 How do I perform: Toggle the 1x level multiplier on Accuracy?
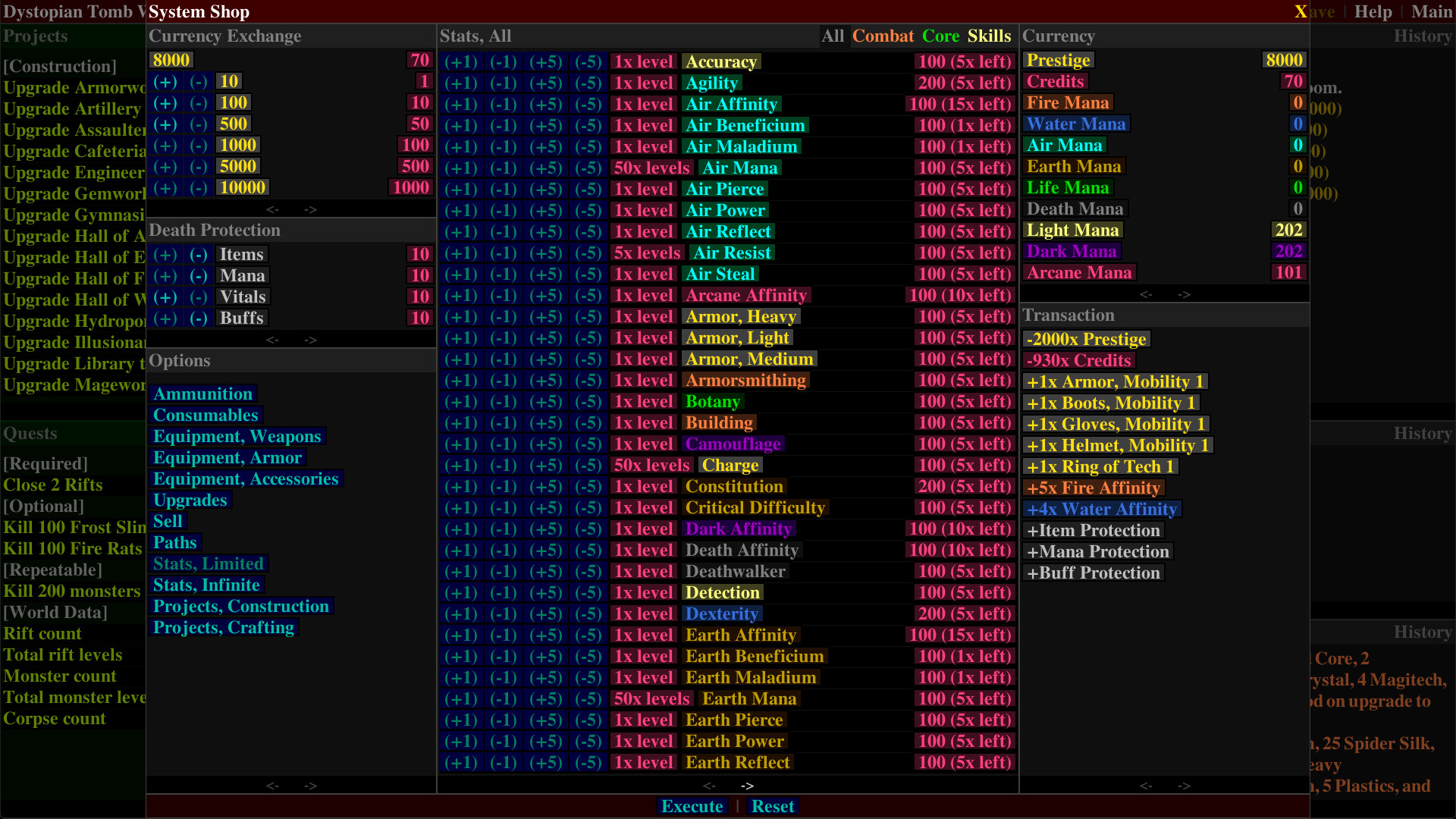pyautogui.click(x=643, y=61)
